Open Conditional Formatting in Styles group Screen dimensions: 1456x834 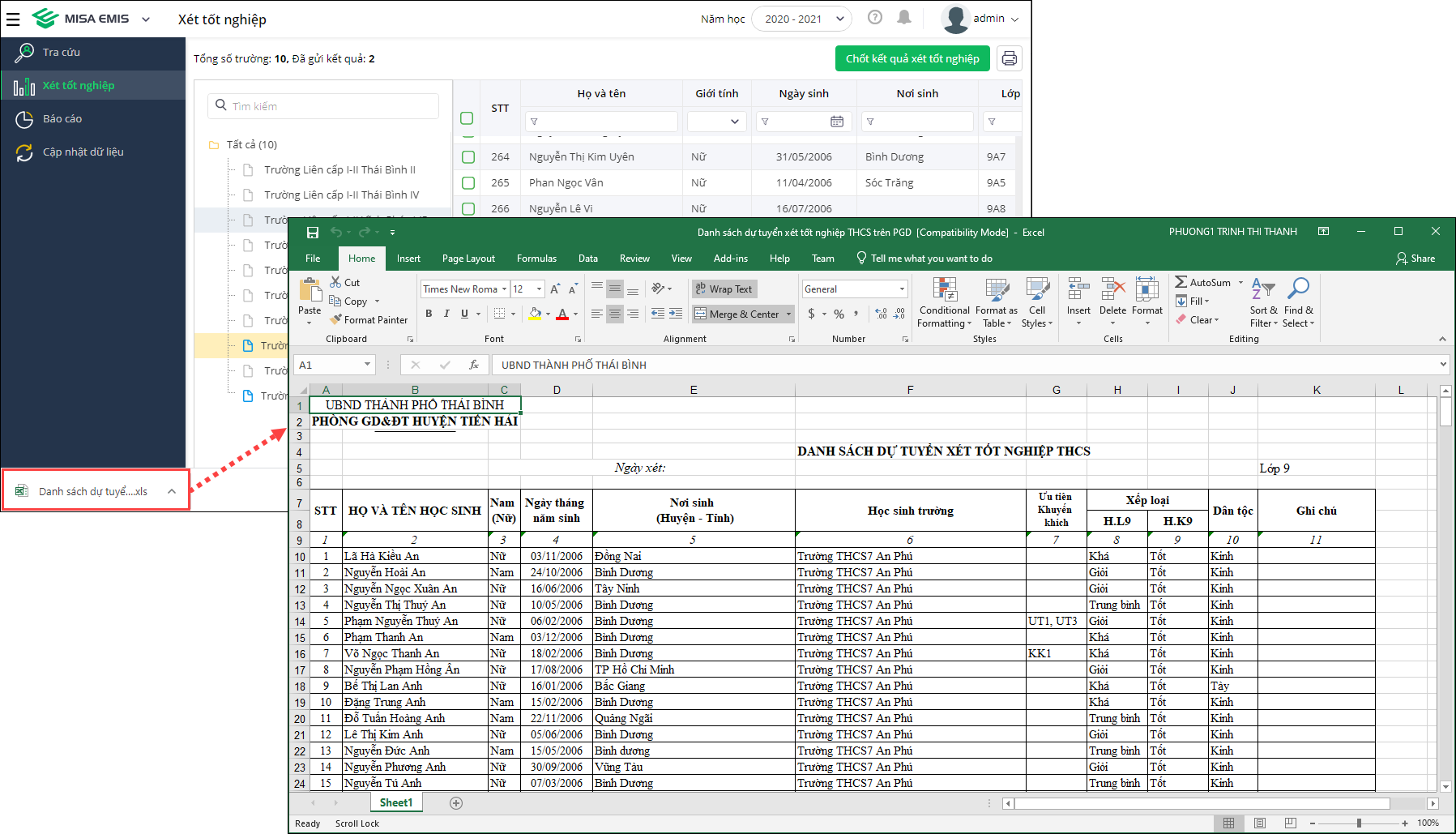click(944, 303)
